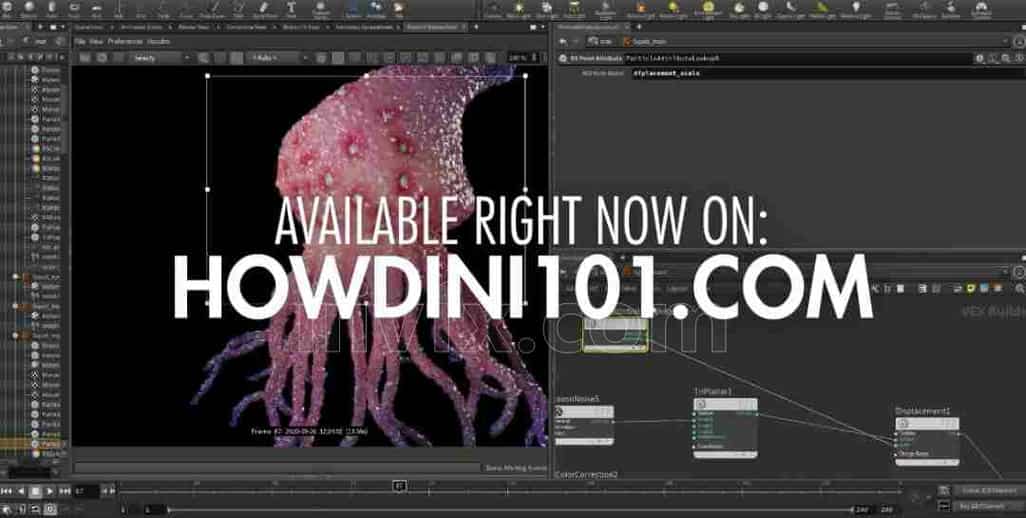The image size is (1026, 518).
Task: Open the render view Preferences menu
Action: (x=125, y=41)
